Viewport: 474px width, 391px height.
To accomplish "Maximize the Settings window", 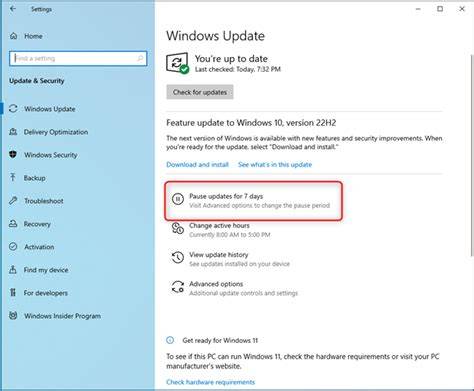I will click(440, 9).
